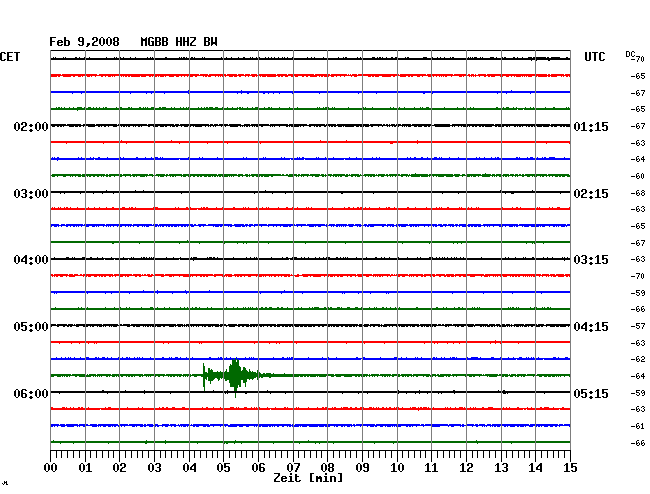Click the UTC time label "01:15"
Image resolution: width=650 pixels, height=494 pixels.
[x=591, y=126]
